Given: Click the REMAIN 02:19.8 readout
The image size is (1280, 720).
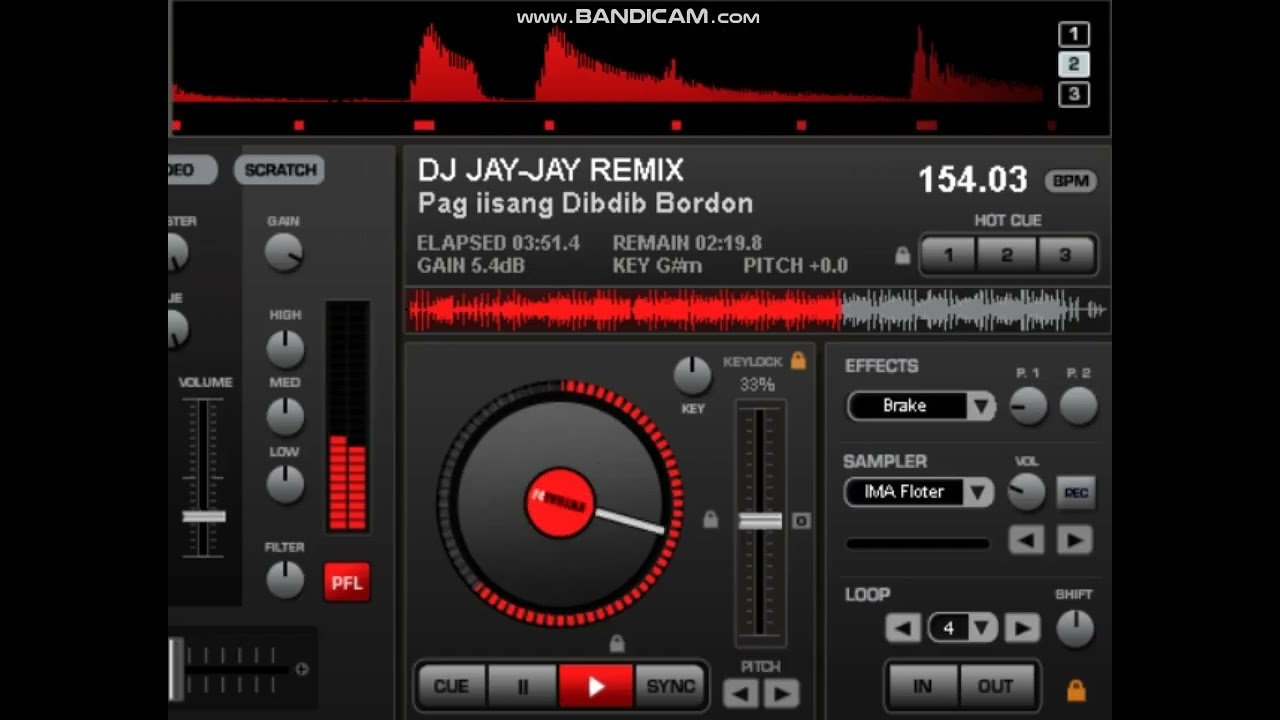Looking at the screenshot, I should click(687, 243).
